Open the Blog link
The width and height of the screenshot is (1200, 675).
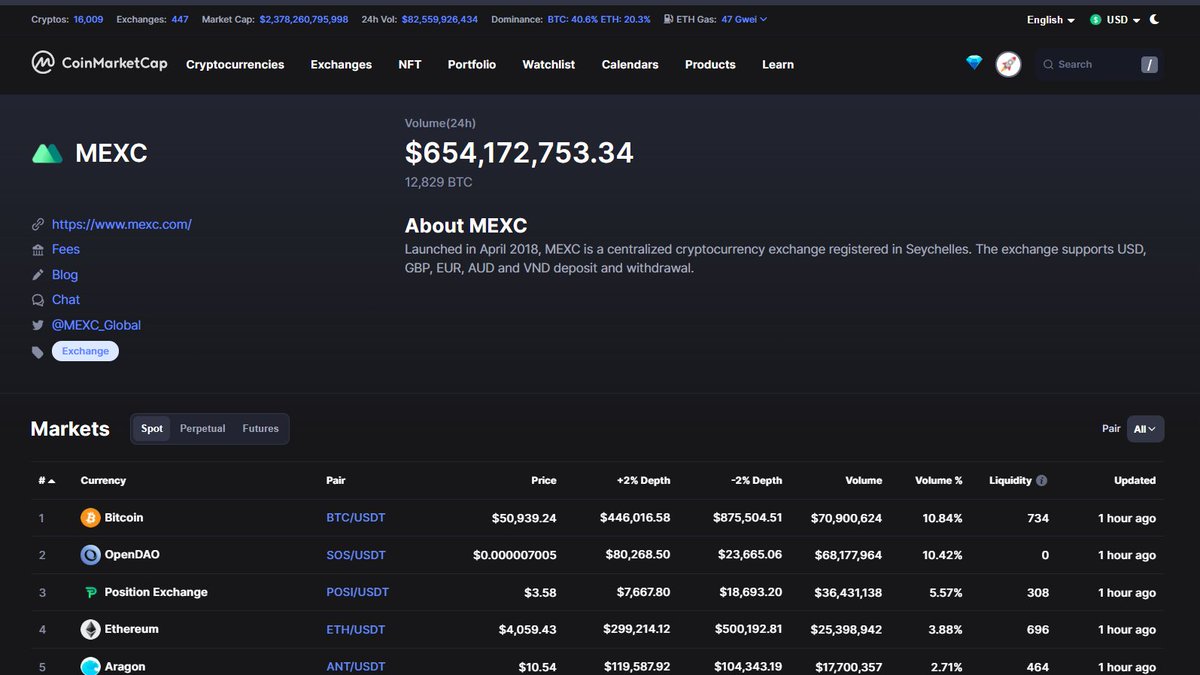coord(65,274)
